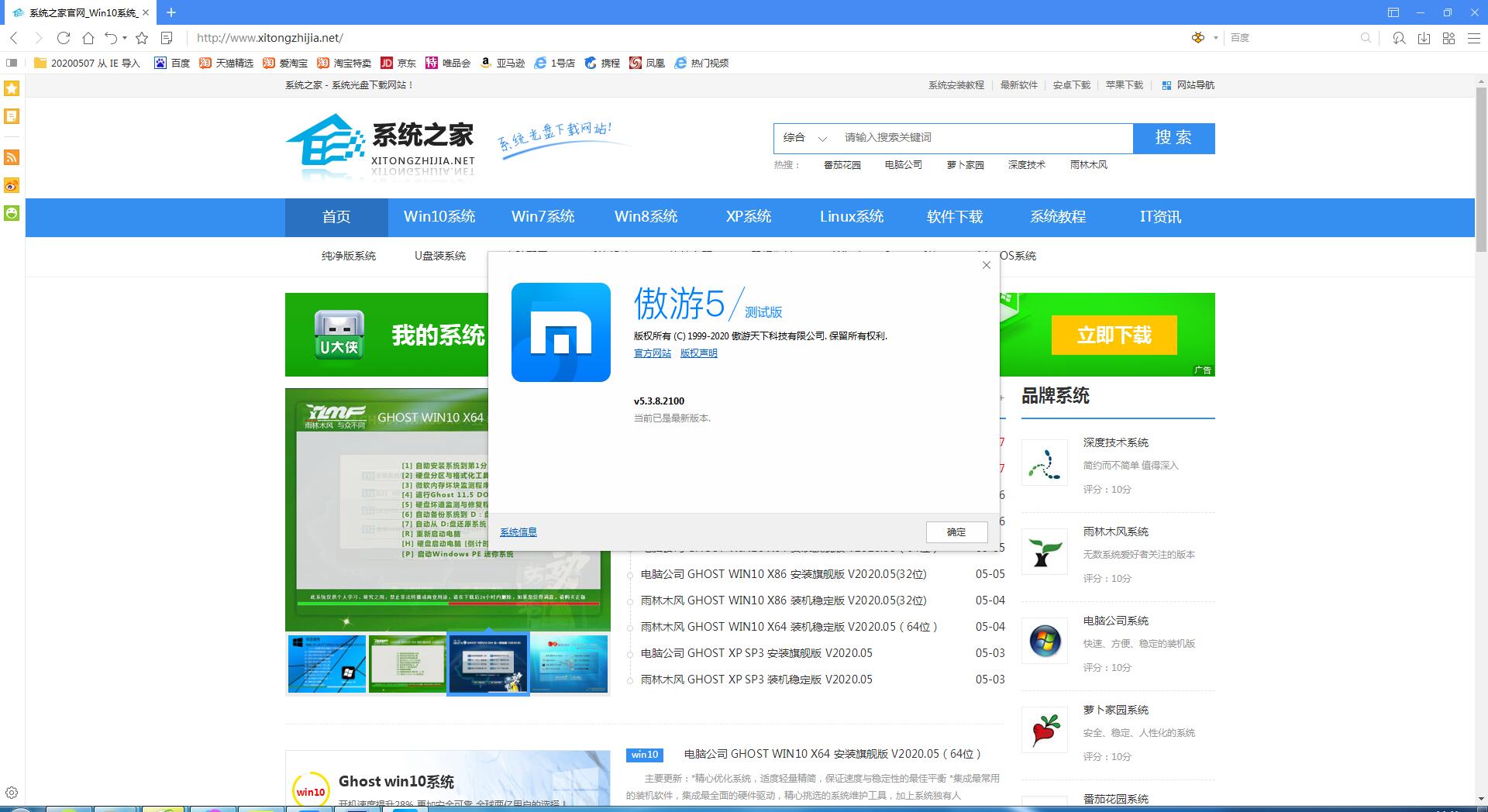Click the downloads manager toolbar icon
The height and width of the screenshot is (812, 1488).
click(1424, 38)
